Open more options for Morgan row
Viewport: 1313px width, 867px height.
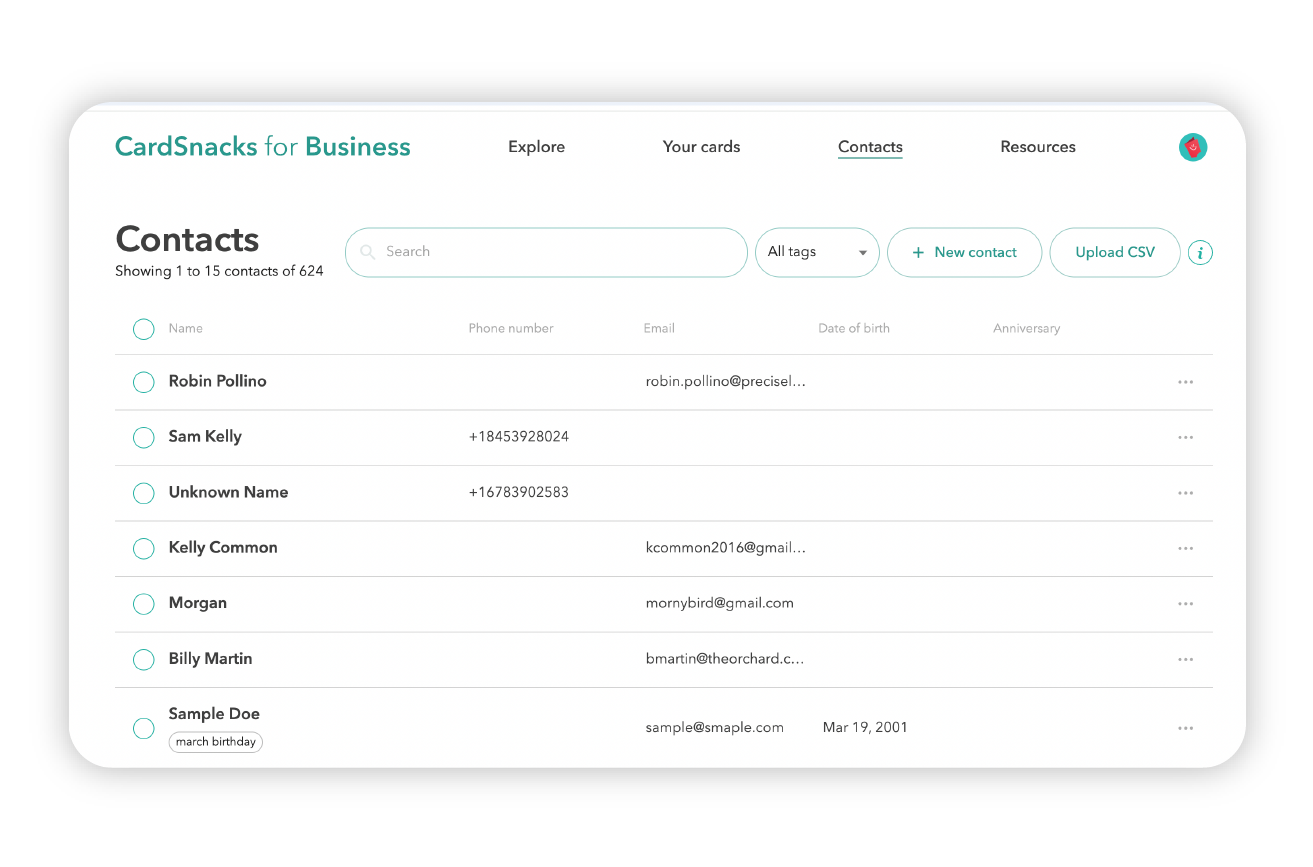[x=1185, y=604]
